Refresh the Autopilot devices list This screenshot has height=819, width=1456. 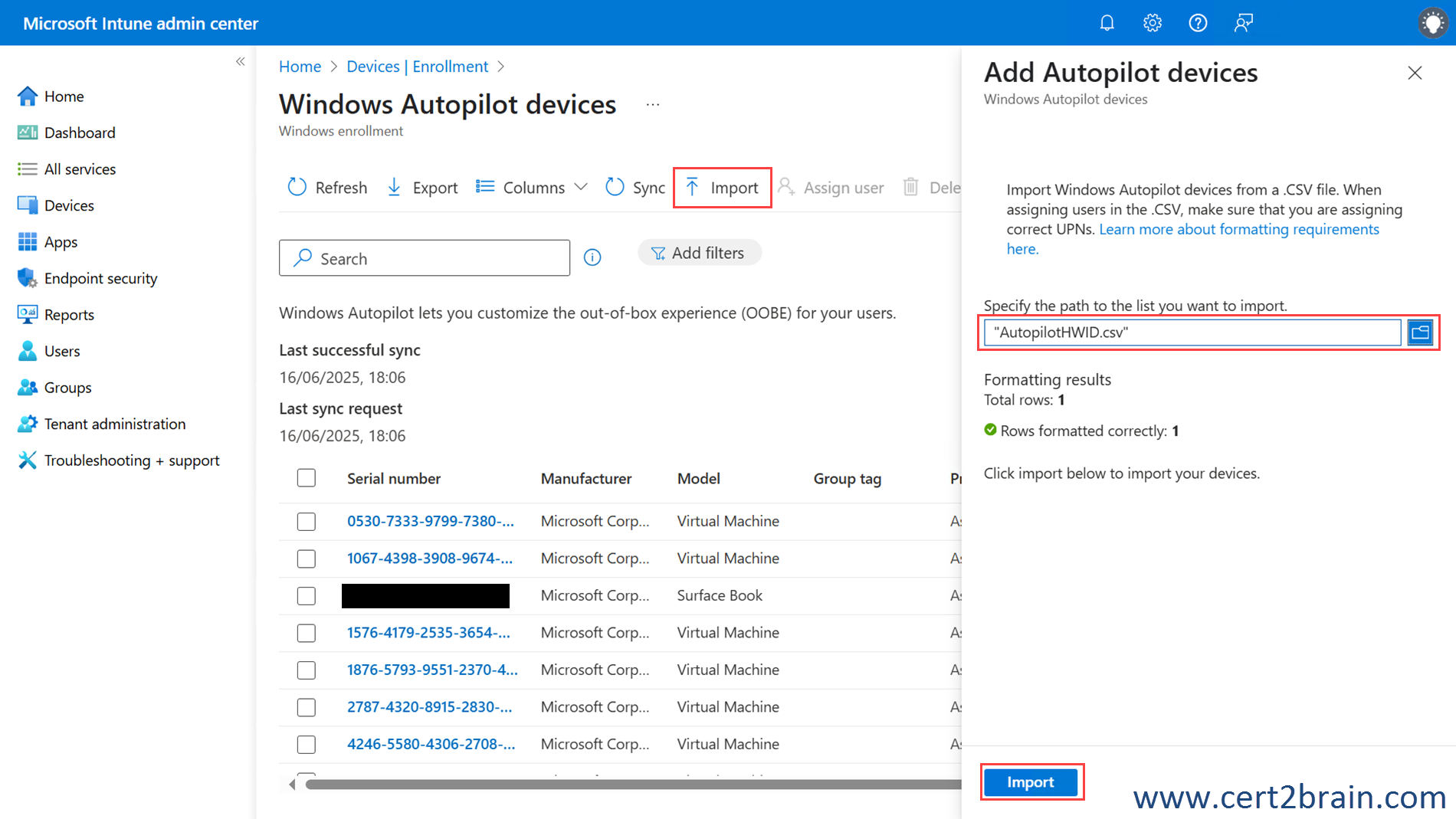pos(327,188)
